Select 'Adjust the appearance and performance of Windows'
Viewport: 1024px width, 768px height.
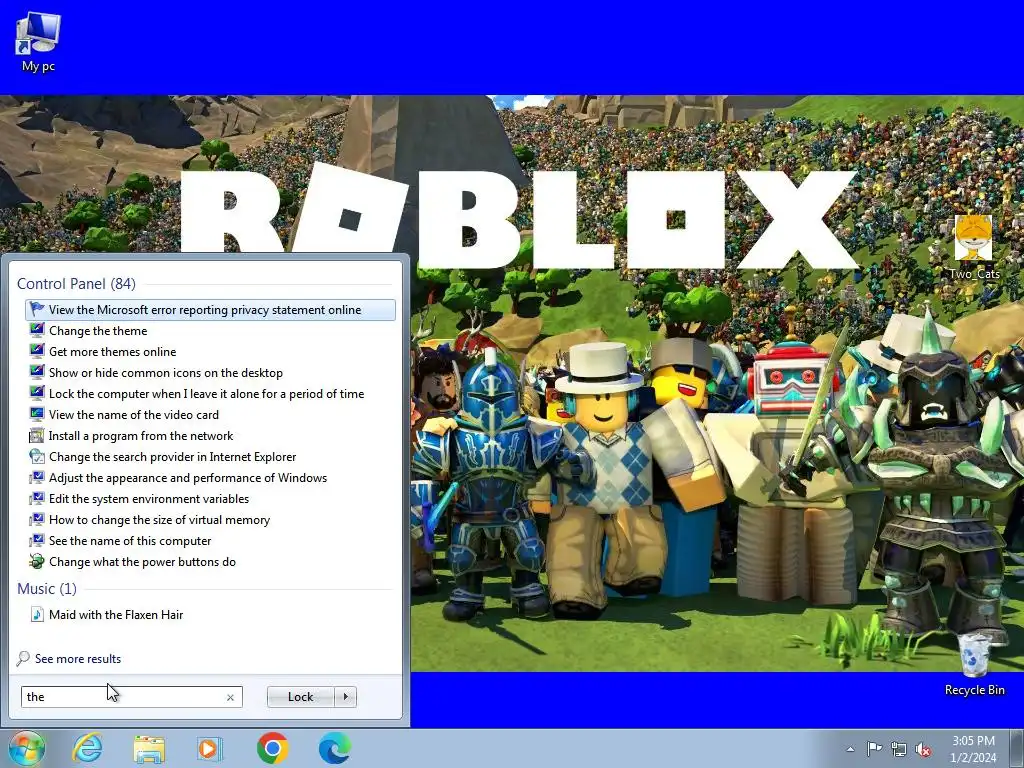(x=188, y=478)
